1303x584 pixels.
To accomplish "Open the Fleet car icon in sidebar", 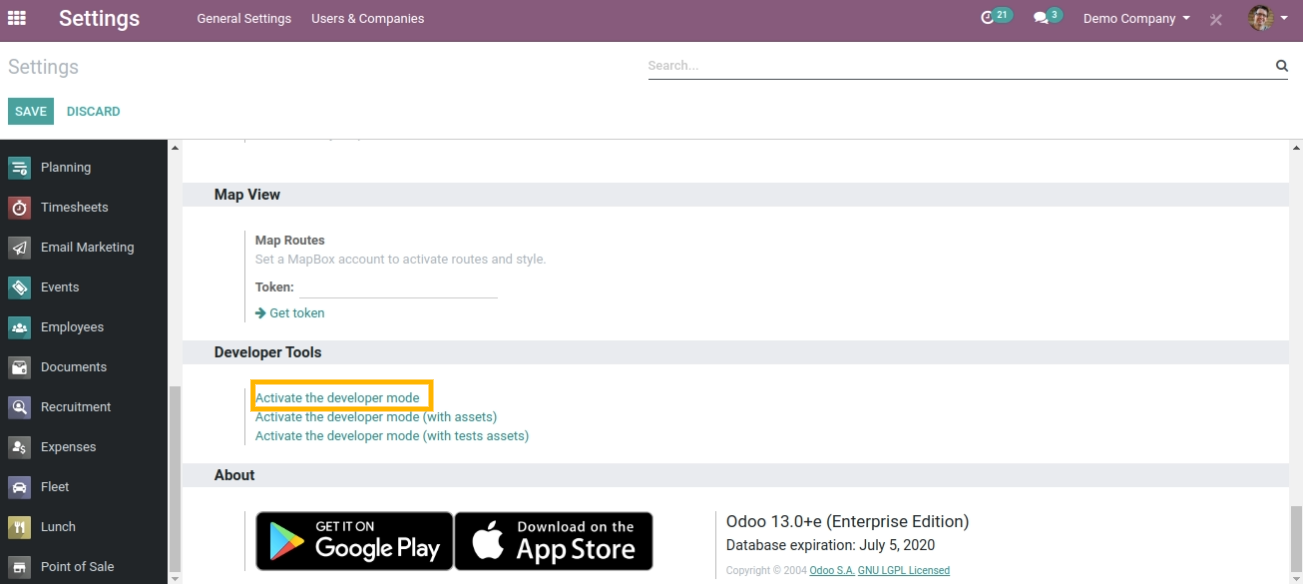I will click(x=19, y=487).
